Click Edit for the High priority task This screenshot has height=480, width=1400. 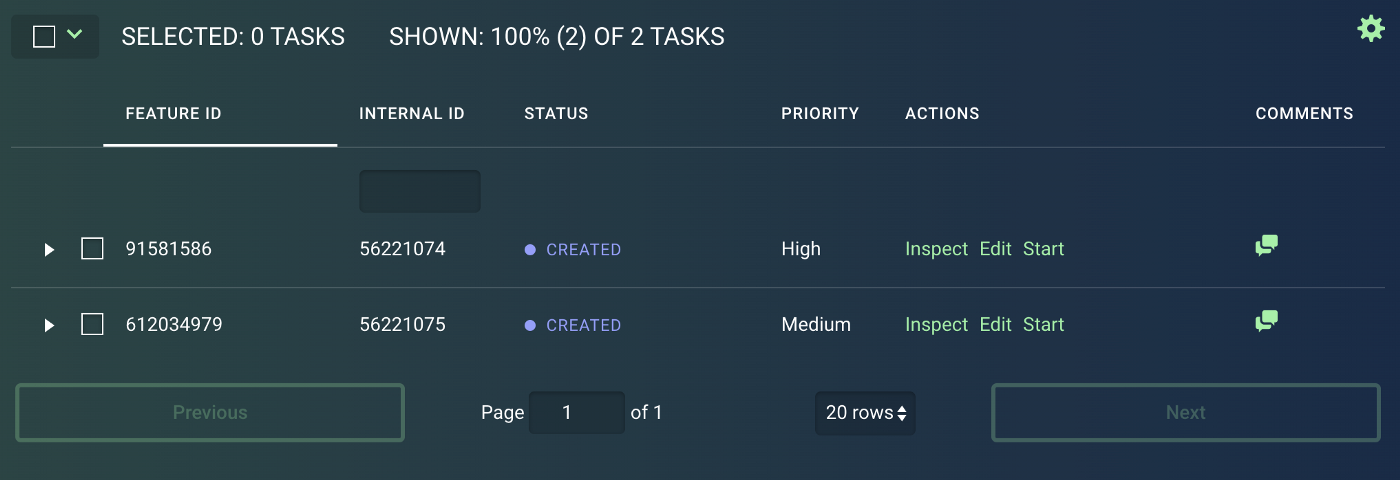tap(996, 249)
